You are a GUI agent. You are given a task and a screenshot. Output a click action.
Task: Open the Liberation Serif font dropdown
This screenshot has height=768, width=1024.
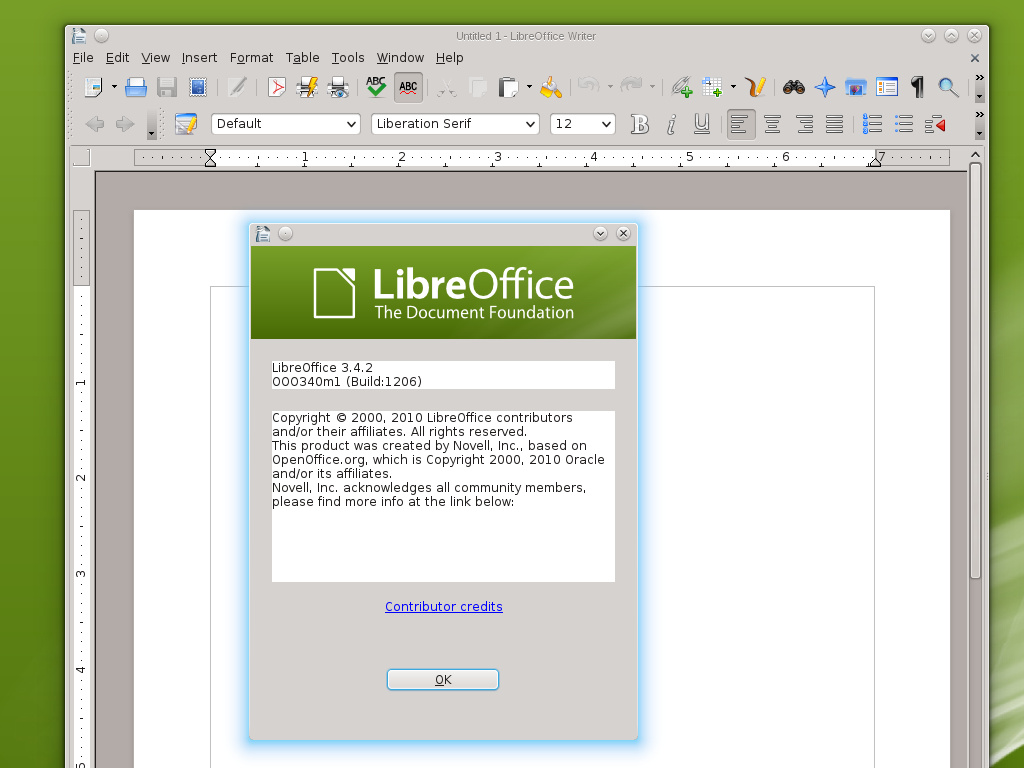[x=455, y=123]
